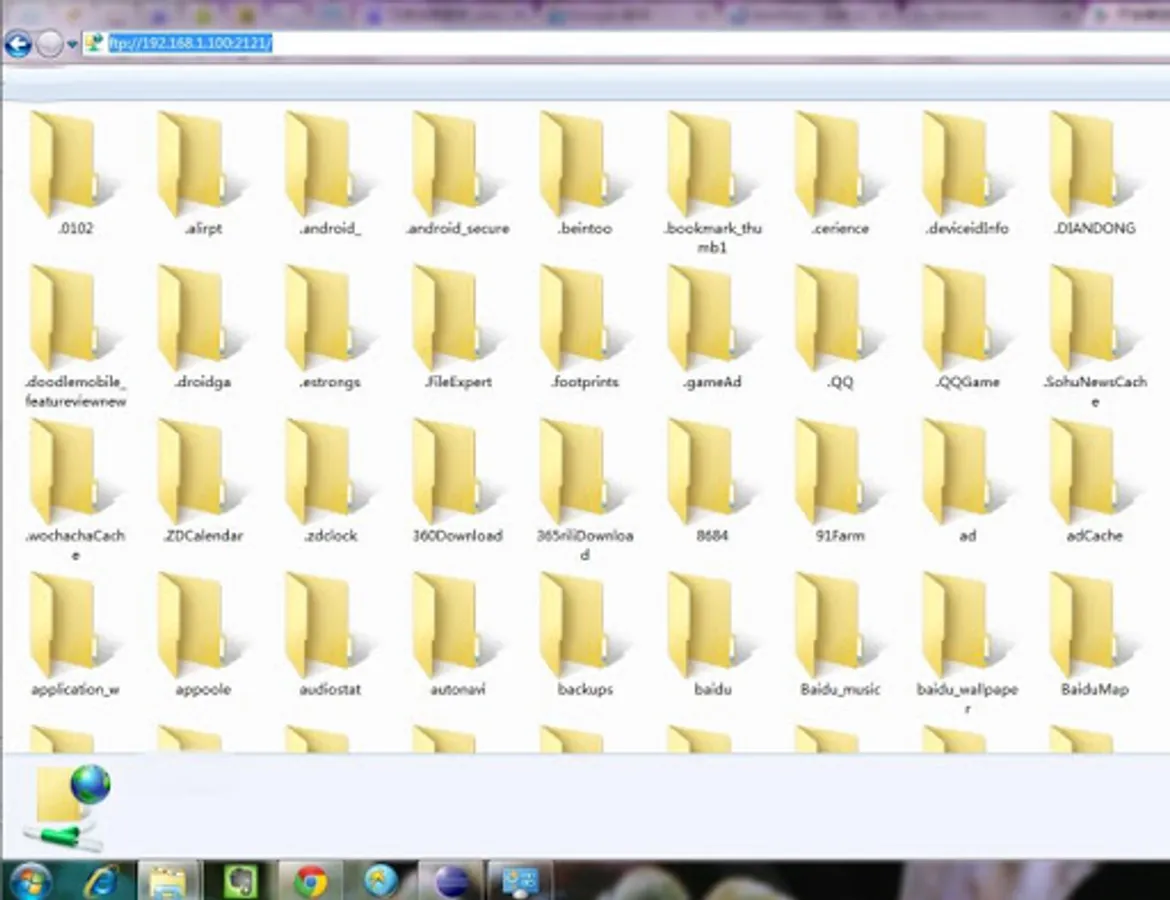The width and height of the screenshot is (1170, 900).
Task: Launch Internet Explorer from the taskbar
Action: [102, 881]
